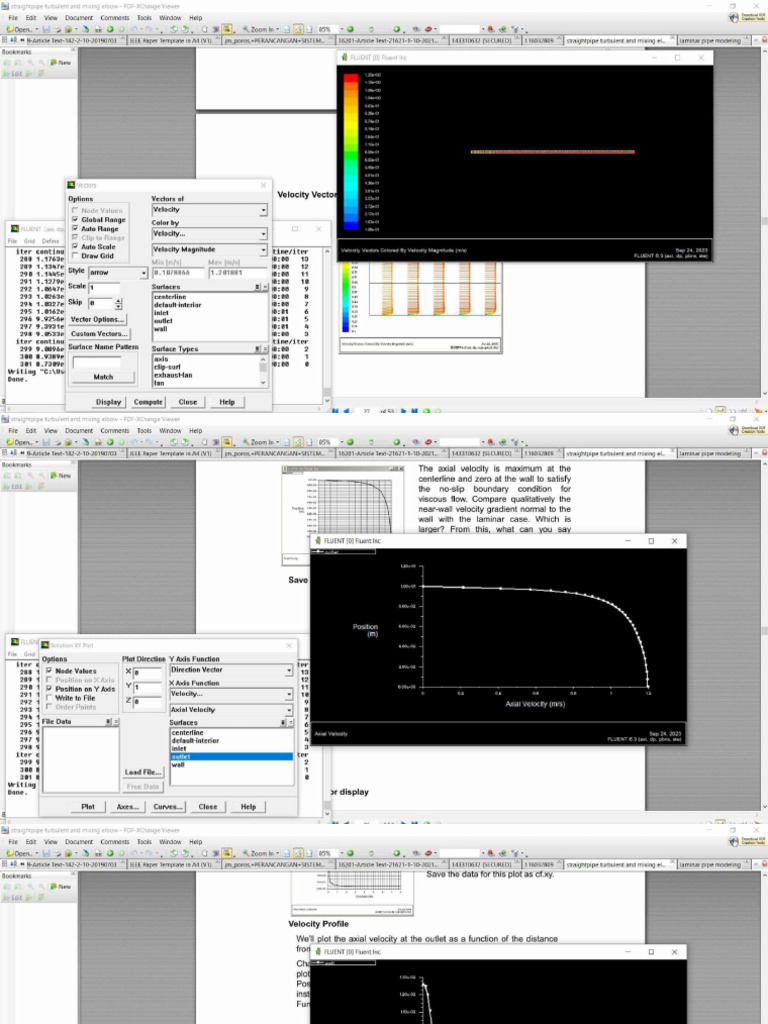Viewport: 768px width, 1024px height.
Task: Click the Skip value field
Action: tap(100, 304)
